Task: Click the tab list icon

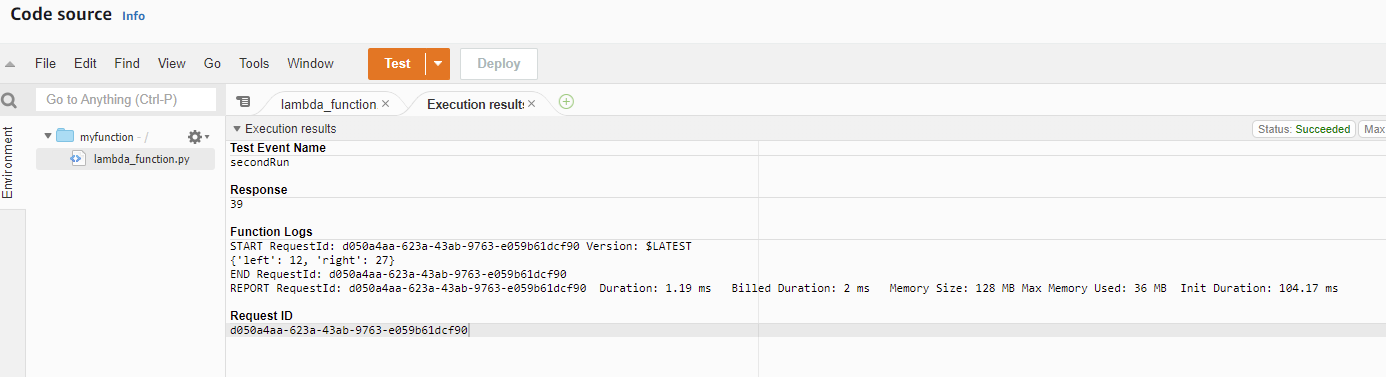Action: 243,102
